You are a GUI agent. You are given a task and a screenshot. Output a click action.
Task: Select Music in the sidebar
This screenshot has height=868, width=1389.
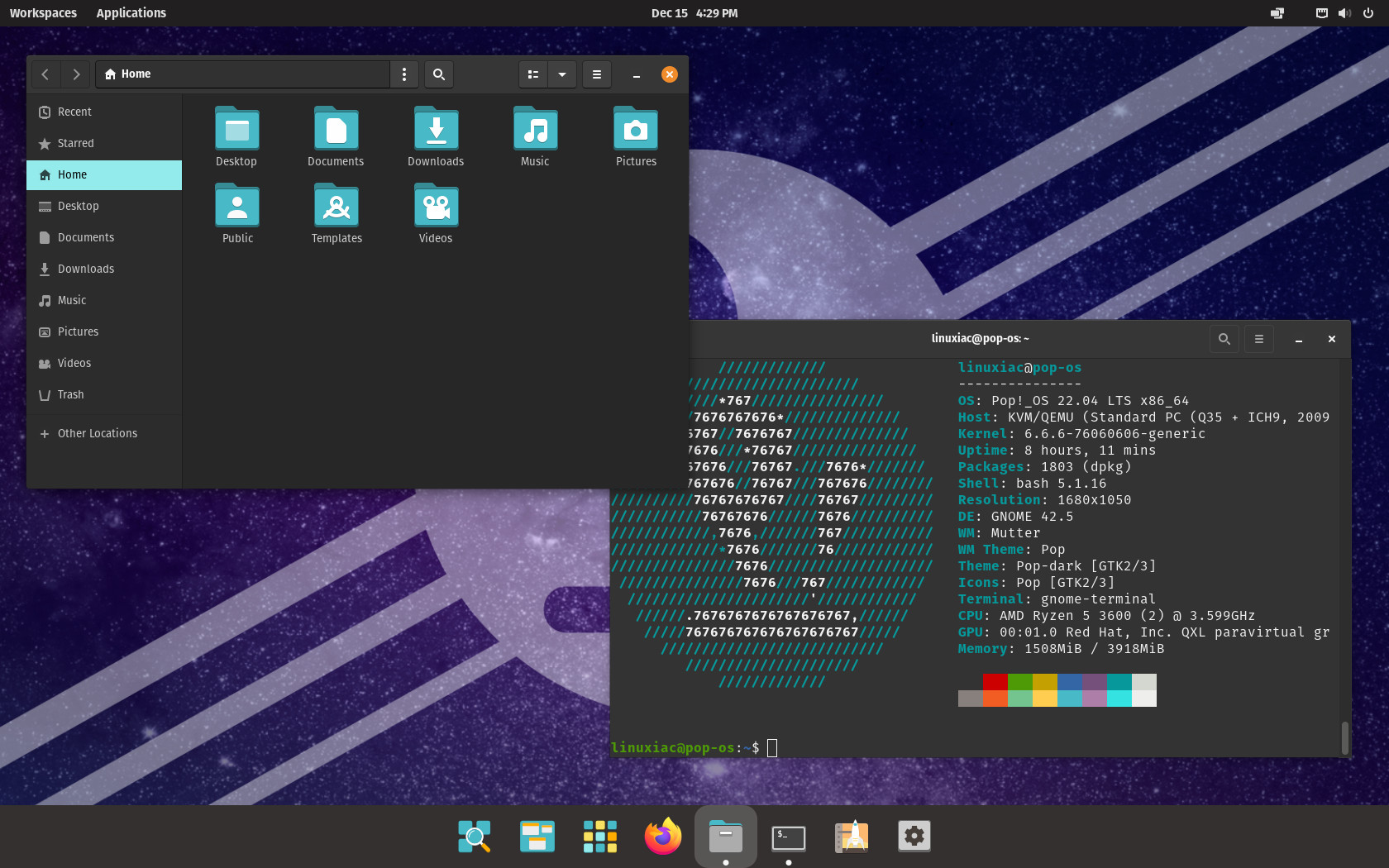(x=104, y=300)
